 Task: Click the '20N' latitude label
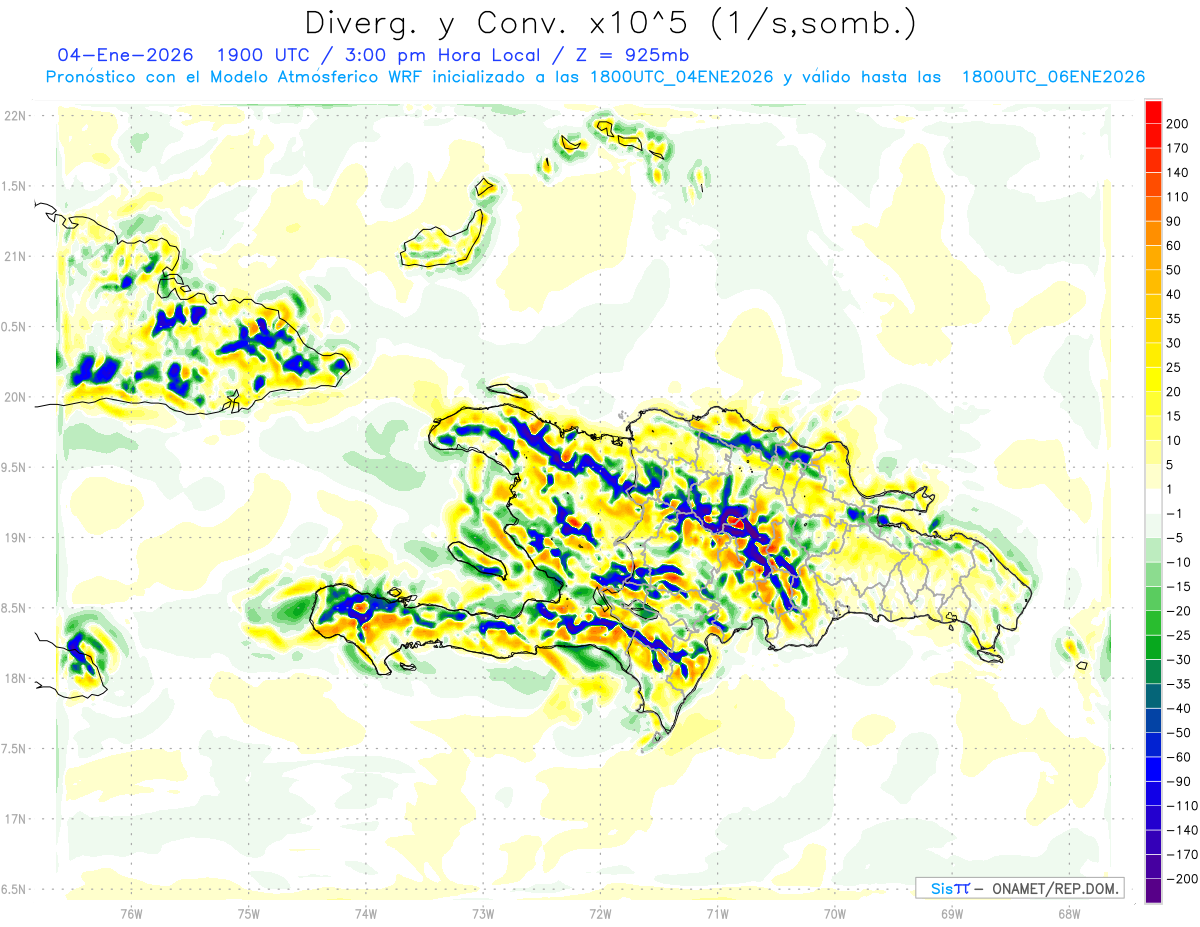(14, 397)
